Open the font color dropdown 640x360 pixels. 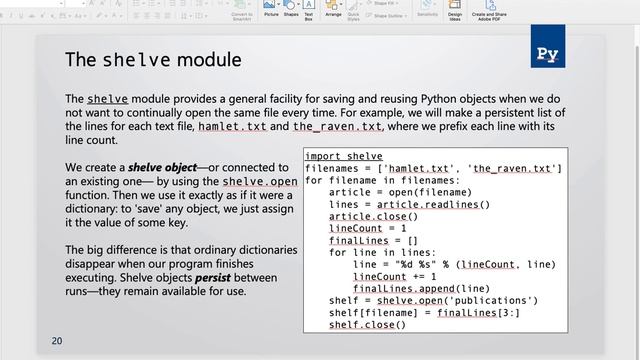121,16
